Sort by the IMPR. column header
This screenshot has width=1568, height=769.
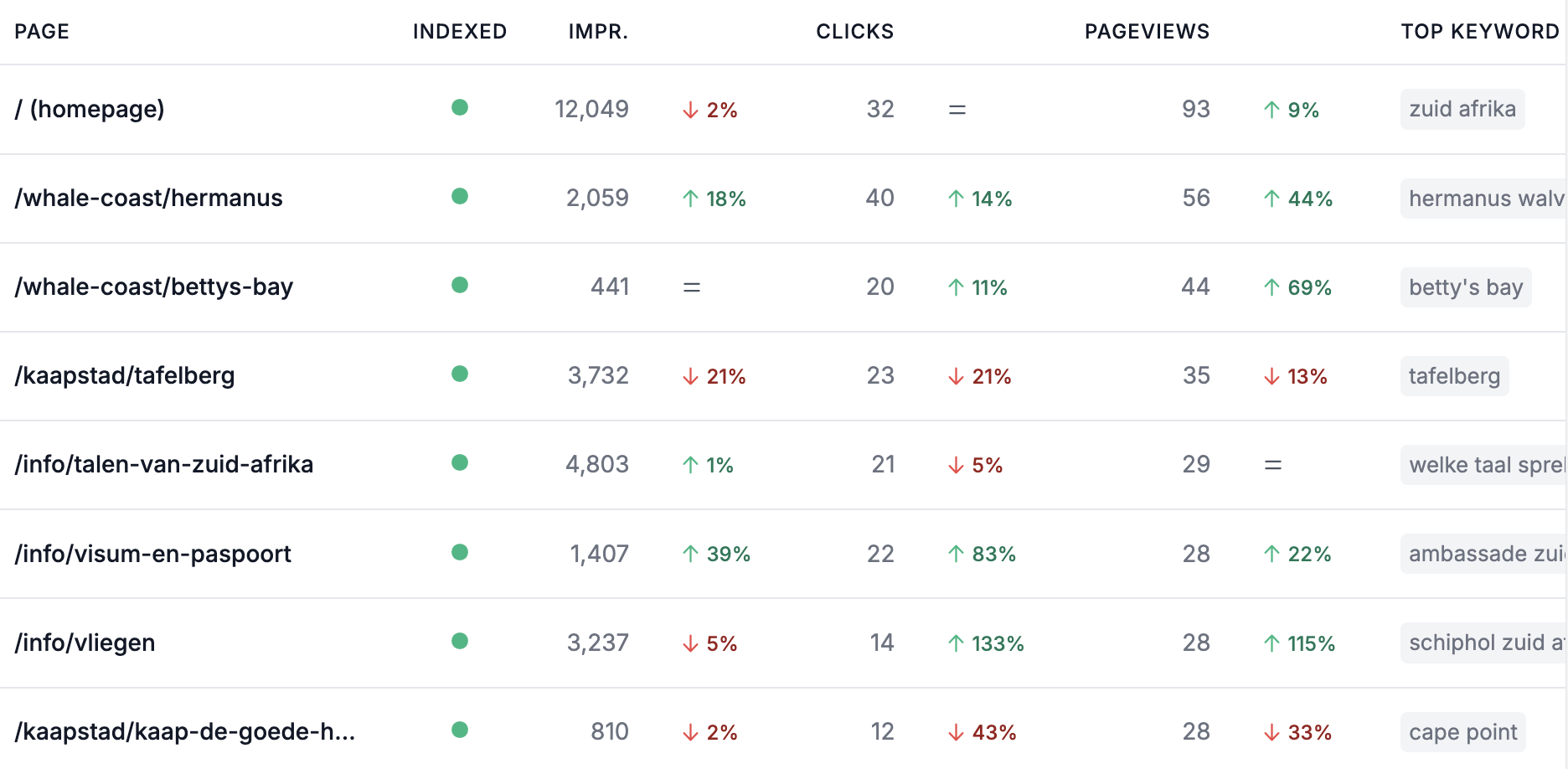point(598,32)
